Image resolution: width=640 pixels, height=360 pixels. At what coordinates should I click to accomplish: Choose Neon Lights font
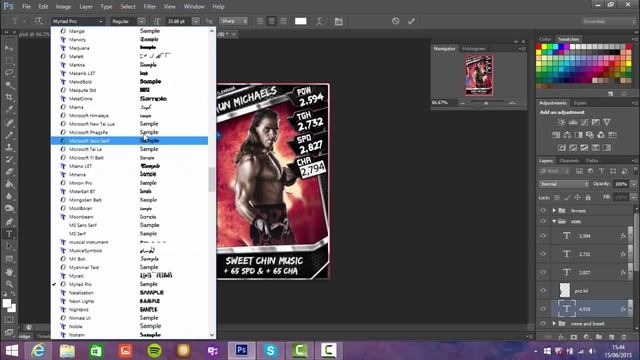(129, 301)
